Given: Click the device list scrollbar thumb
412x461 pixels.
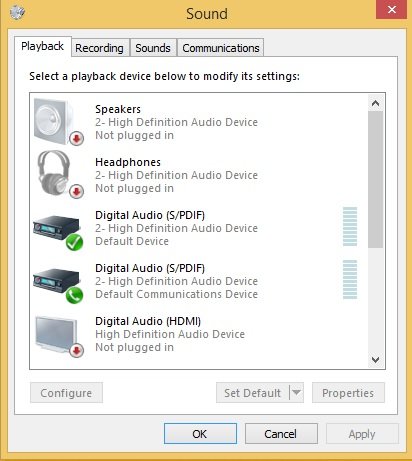Looking at the screenshot, I should click(x=375, y=179).
